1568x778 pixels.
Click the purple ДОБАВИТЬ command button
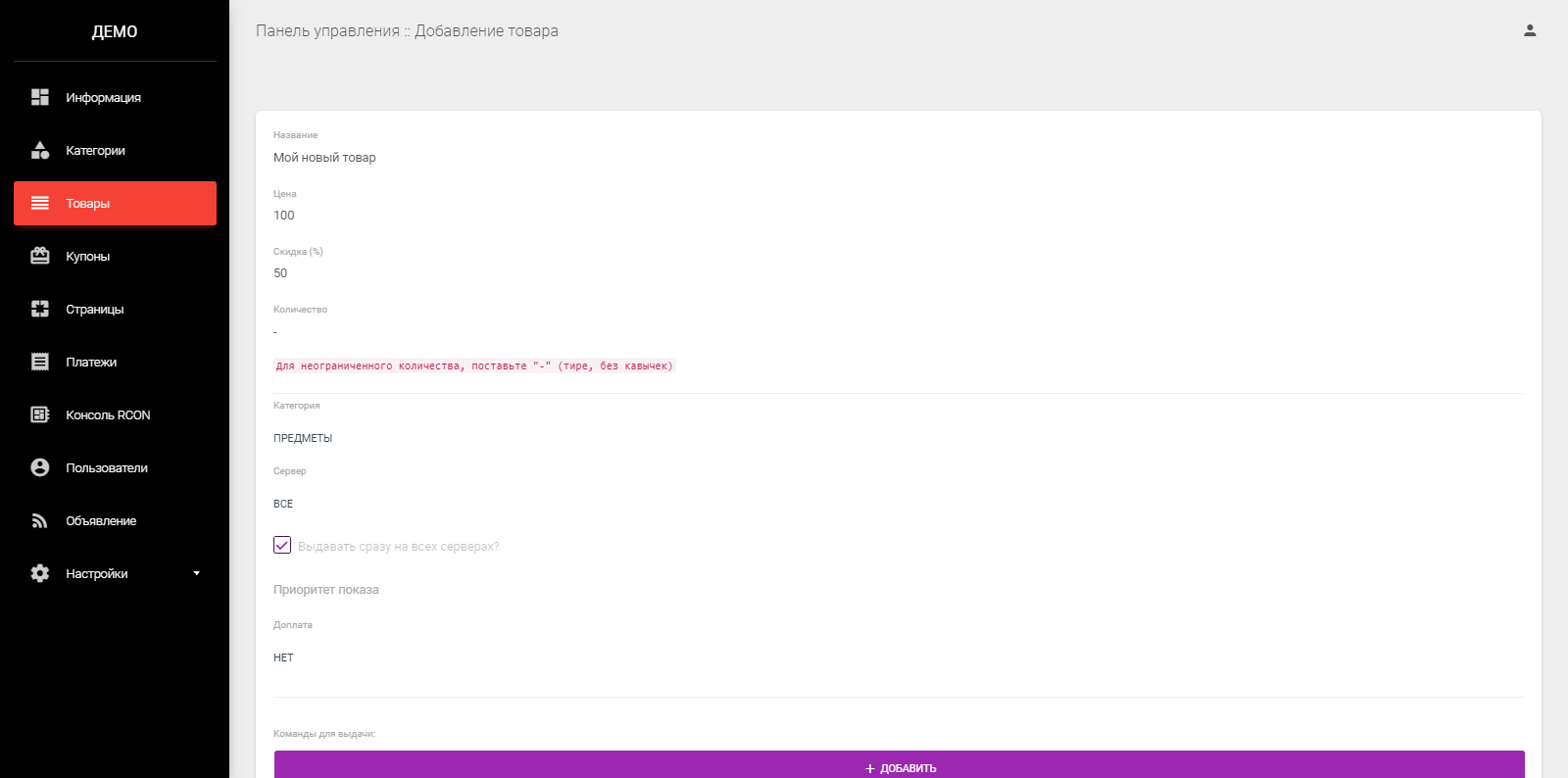click(x=900, y=765)
